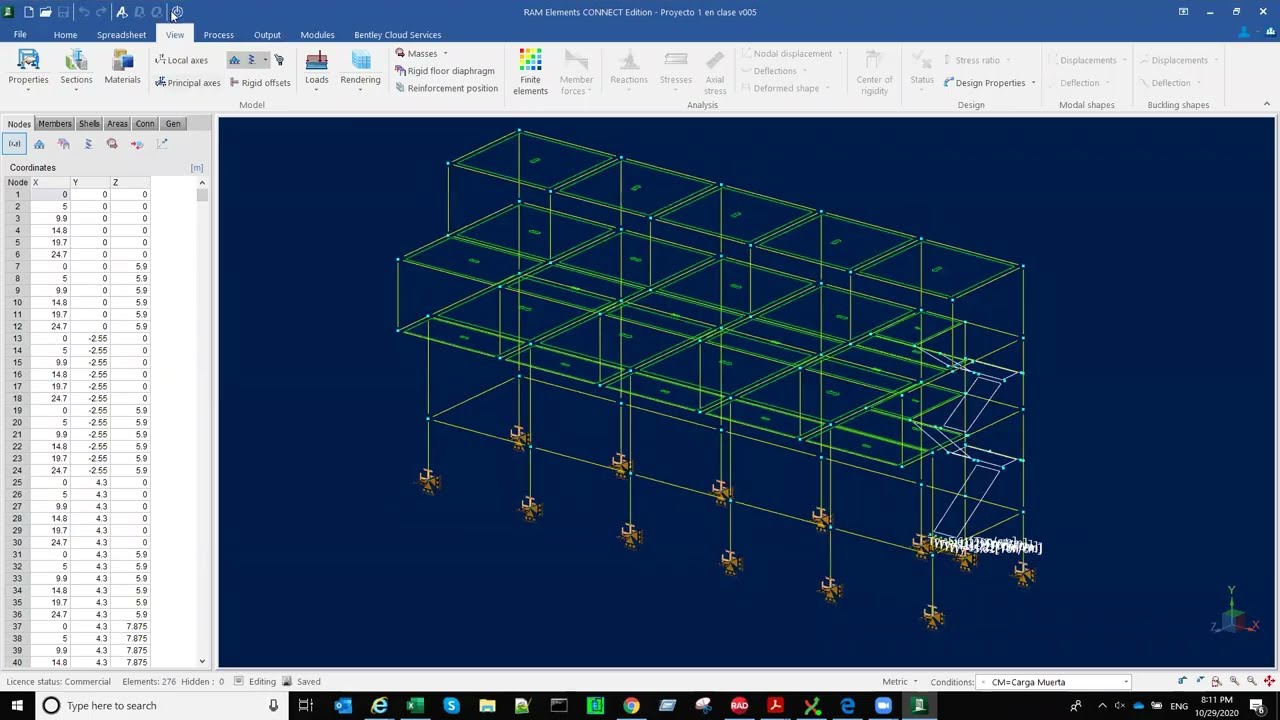The image size is (1280, 720).
Task: Open Google Chrome from the taskbar
Action: 631,706
